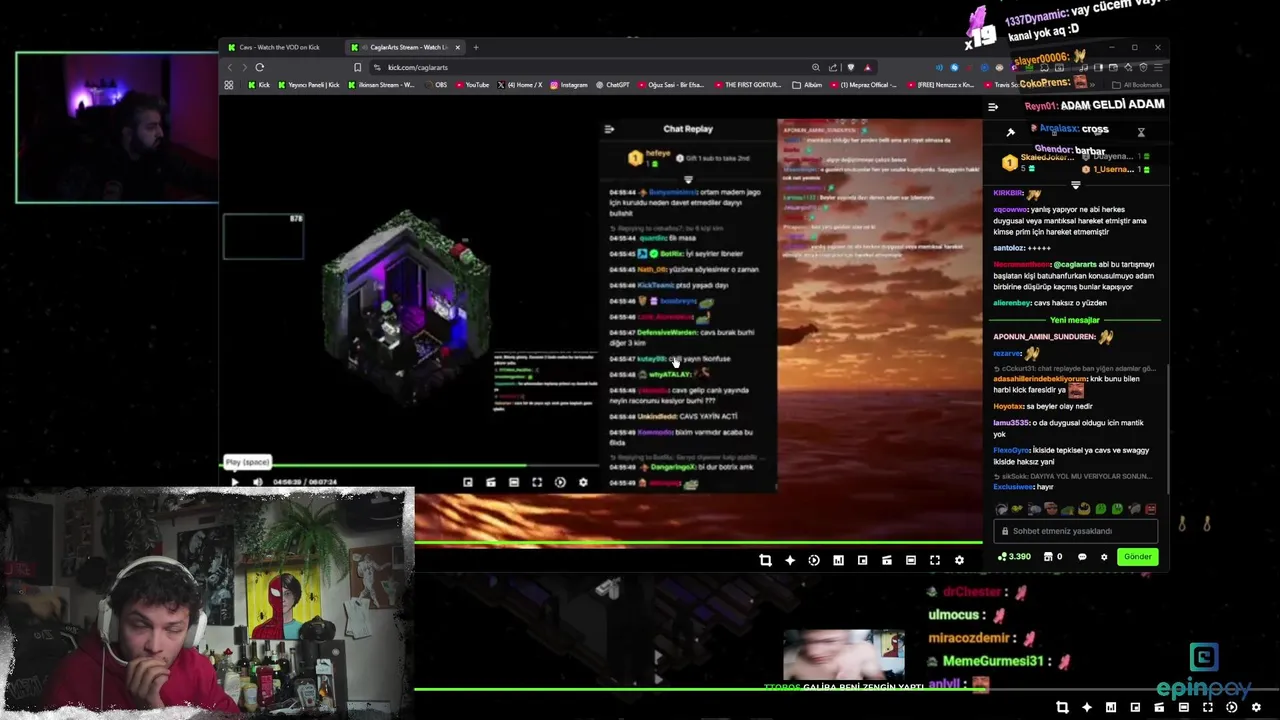Toggle fullscreen on inner VOD player
The height and width of the screenshot is (720, 1280).
point(537,482)
